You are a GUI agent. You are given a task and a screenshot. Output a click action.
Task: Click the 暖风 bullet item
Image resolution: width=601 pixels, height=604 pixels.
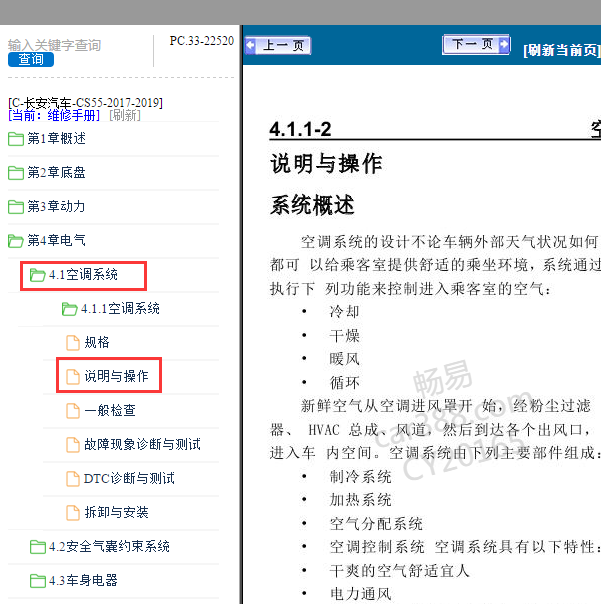(344, 359)
